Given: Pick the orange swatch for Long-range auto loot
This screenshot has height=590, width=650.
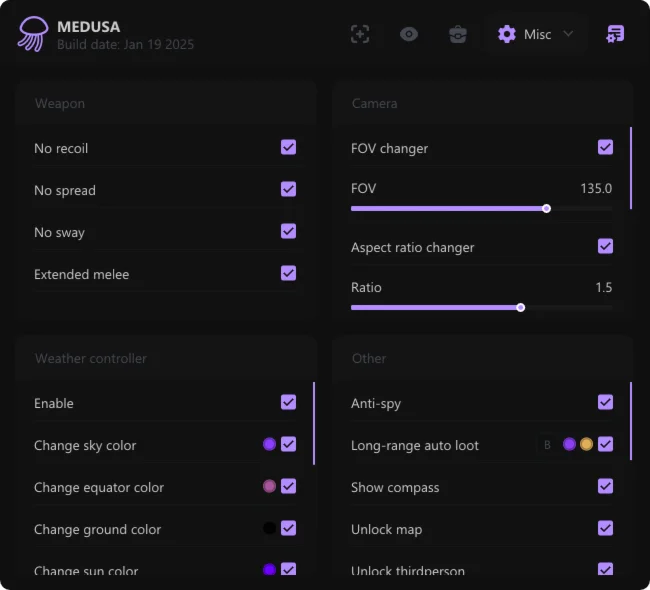Looking at the screenshot, I should 586,445.
